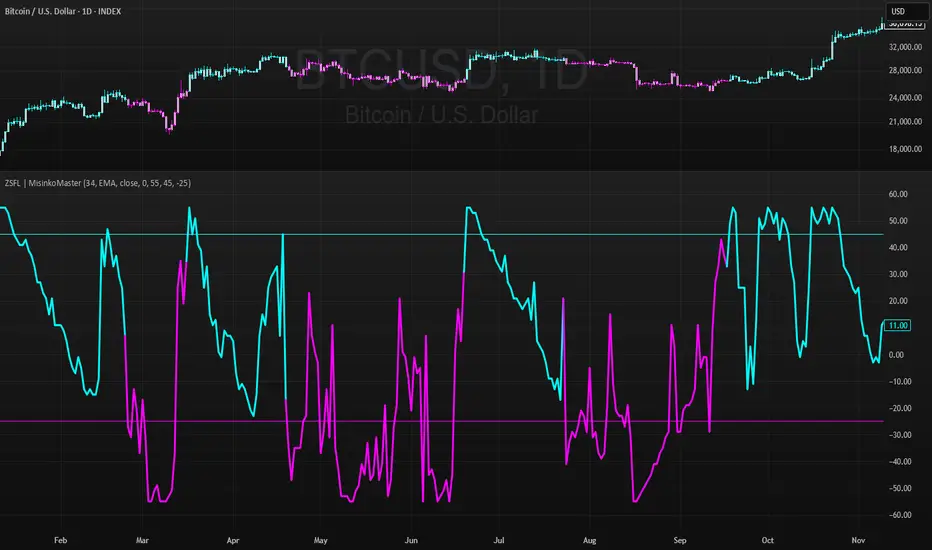Click the -50.00 indicator scale label
The width and height of the screenshot is (932, 550).
point(899,489)
